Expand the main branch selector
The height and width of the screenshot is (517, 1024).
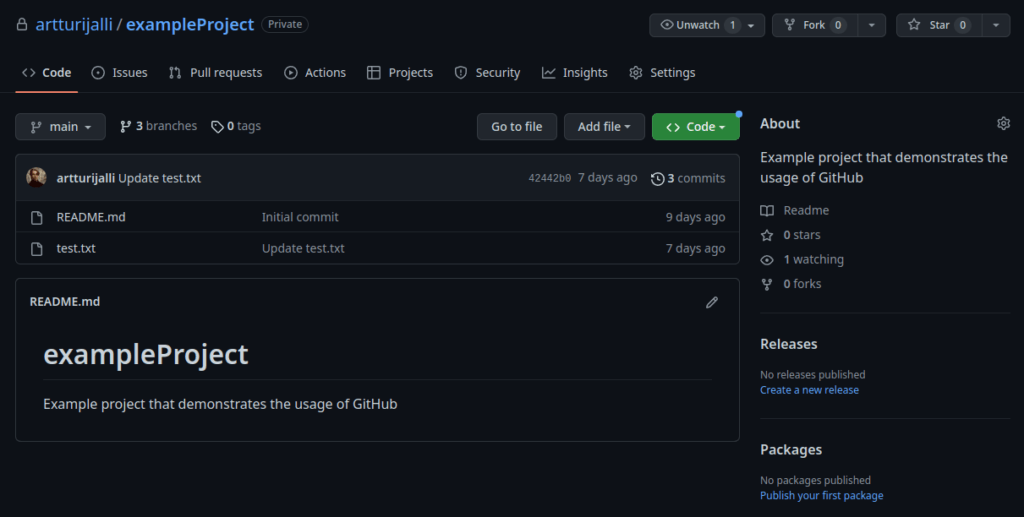60,127
